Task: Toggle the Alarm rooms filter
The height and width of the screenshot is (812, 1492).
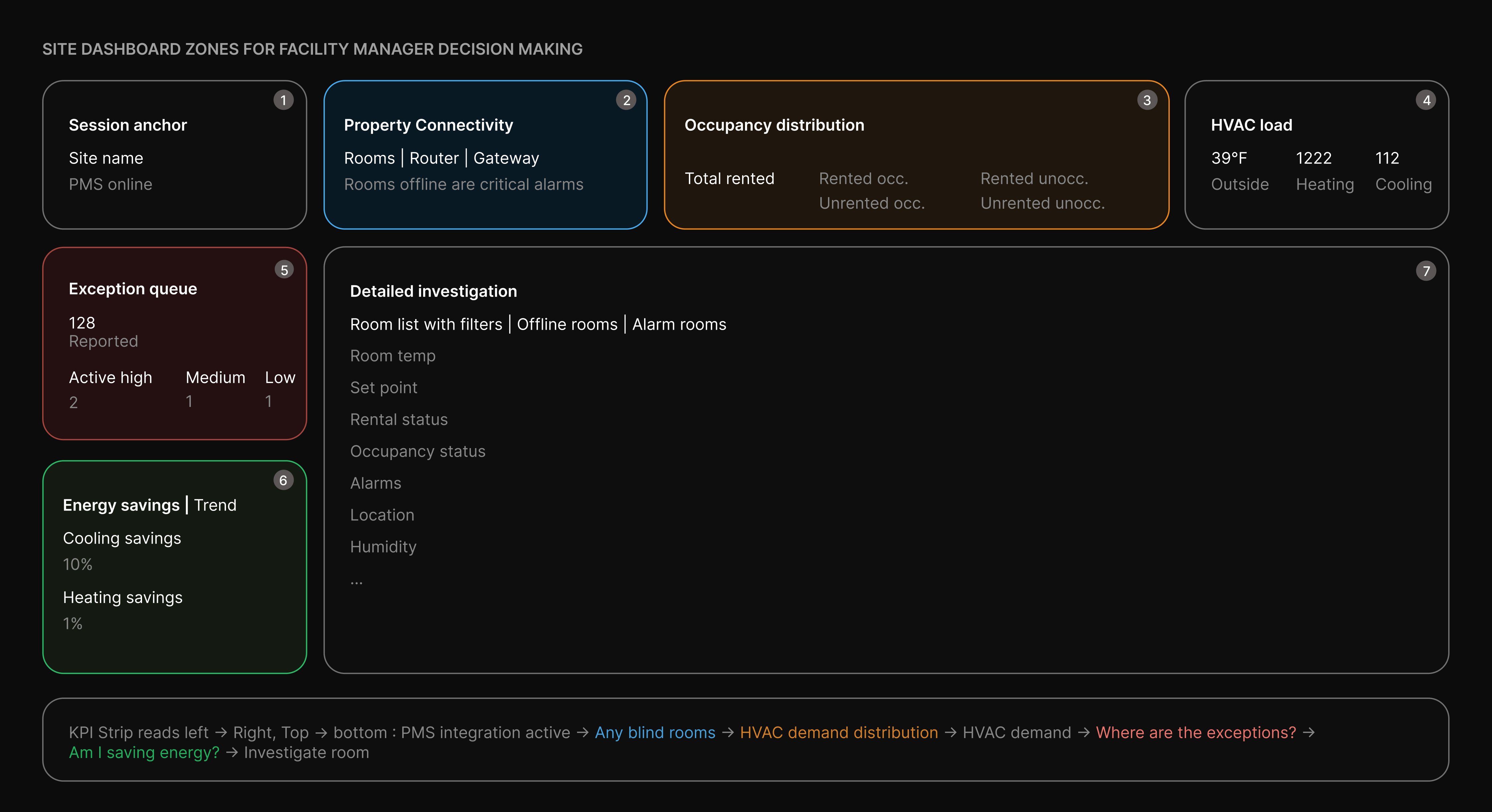Action: tap(679, 324)
